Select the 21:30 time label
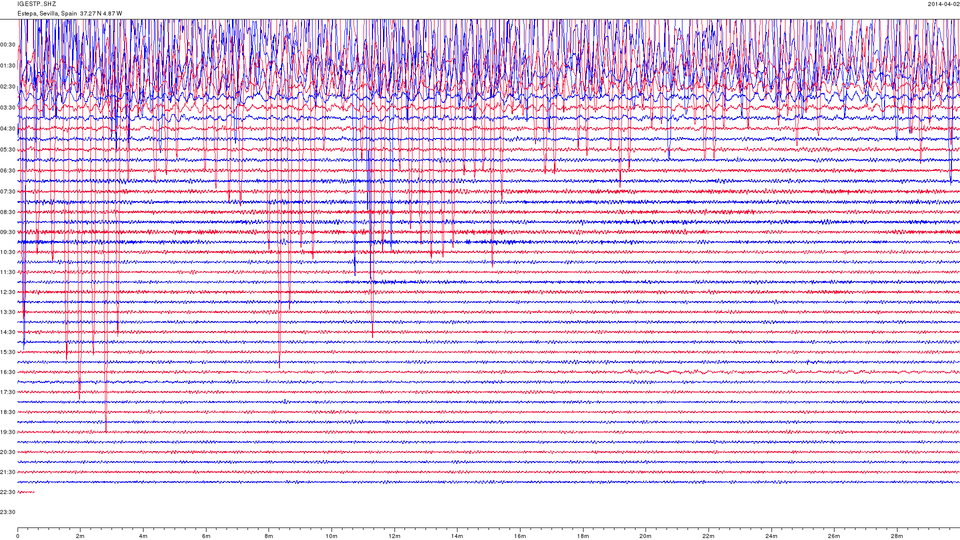Viewport: 960px width, 540px height. click(8, 472)
